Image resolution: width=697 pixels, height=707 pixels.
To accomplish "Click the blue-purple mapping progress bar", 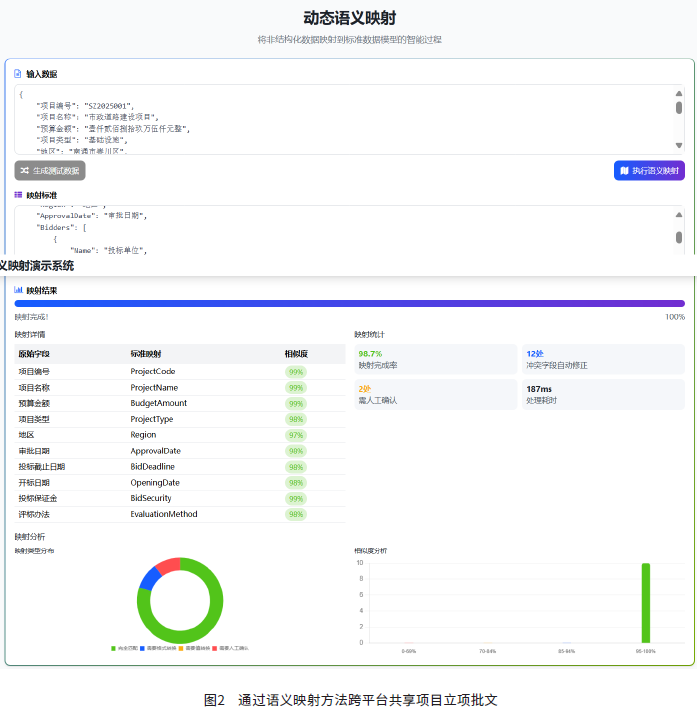I will [349, 303].
